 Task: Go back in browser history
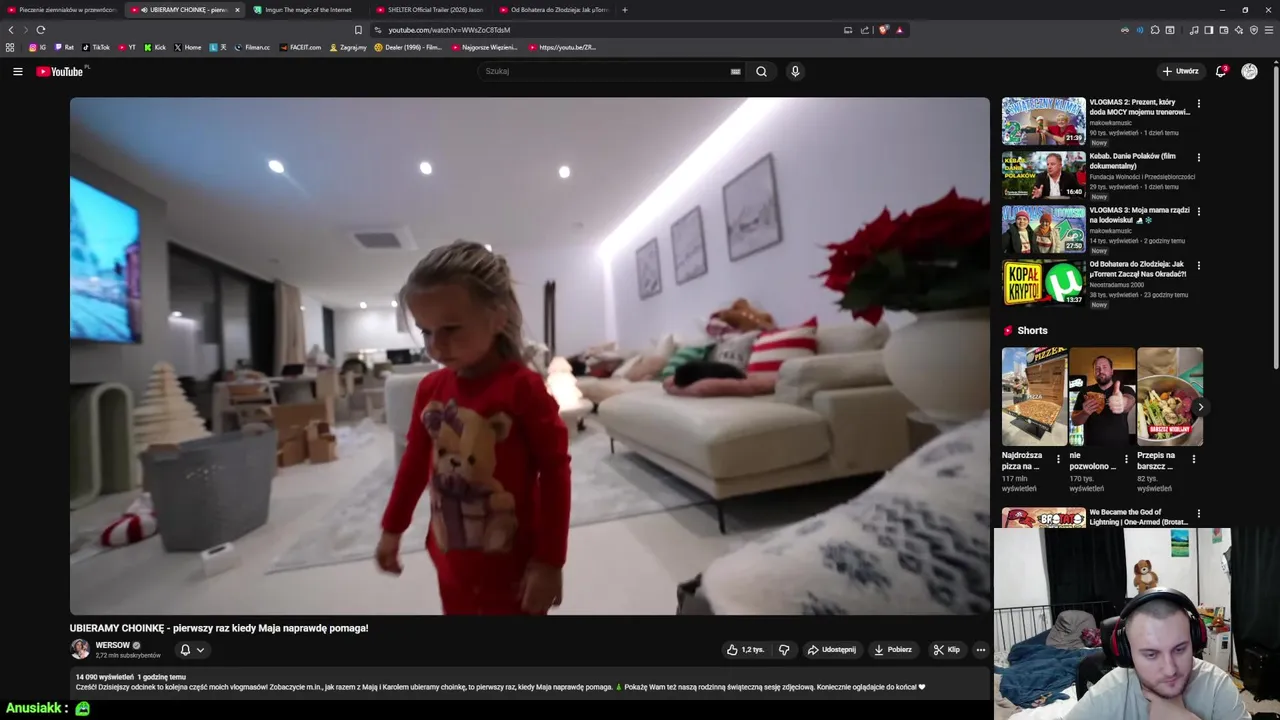tap(11, 30)
